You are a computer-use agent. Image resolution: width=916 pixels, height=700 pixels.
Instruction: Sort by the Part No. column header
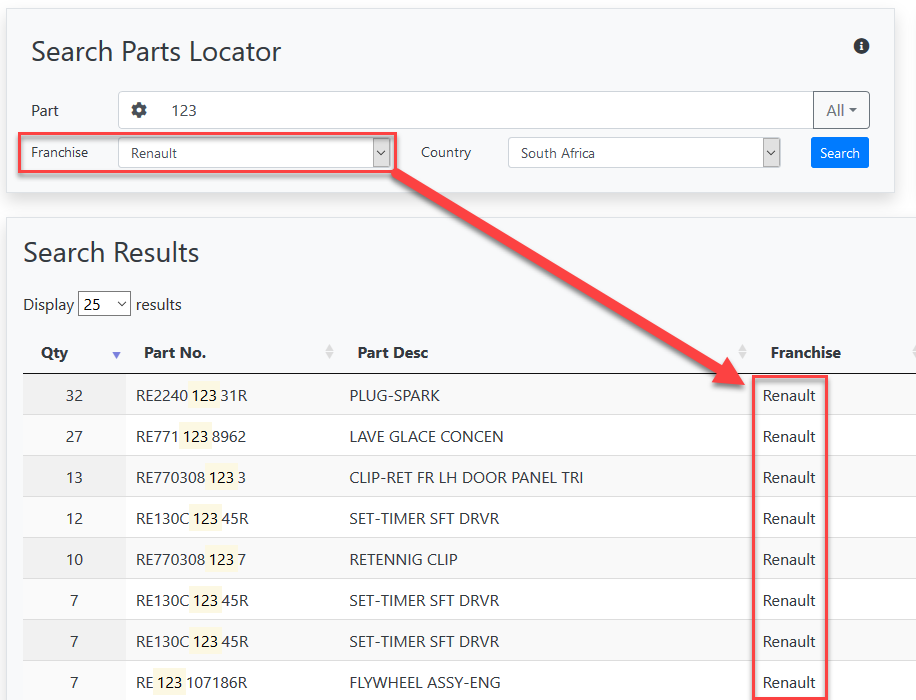pyautogui.click(x=175, y=353)
